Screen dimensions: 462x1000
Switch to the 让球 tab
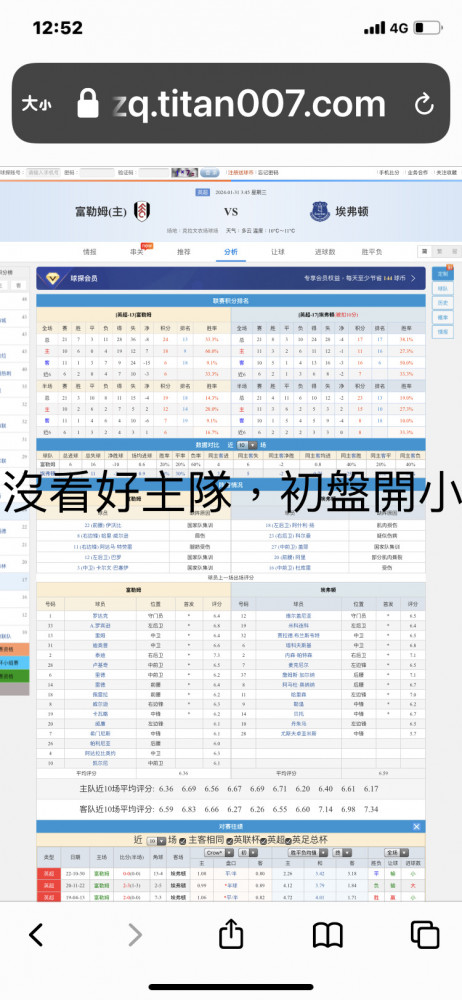point(278,252)
